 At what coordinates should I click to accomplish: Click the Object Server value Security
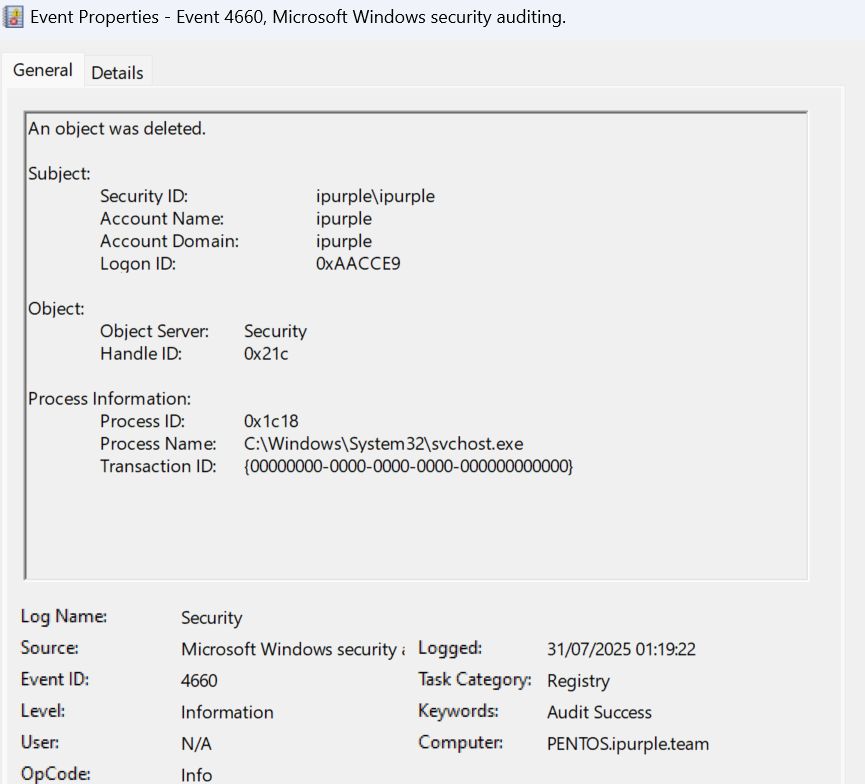275,331
